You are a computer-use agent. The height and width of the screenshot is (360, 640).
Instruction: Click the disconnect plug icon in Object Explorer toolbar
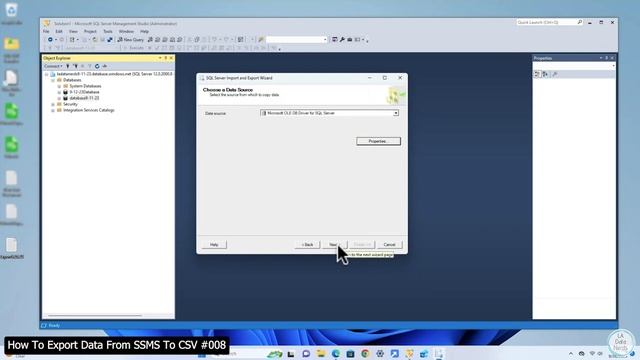[x=76, y=66]
